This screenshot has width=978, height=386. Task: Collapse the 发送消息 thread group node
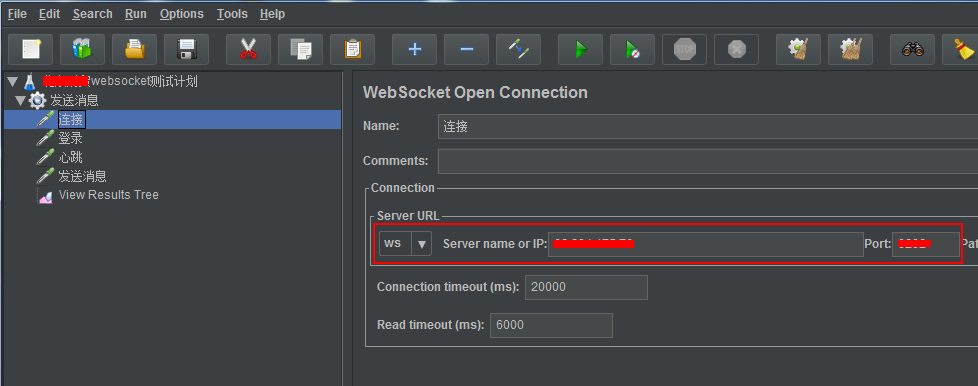(21, 100)
